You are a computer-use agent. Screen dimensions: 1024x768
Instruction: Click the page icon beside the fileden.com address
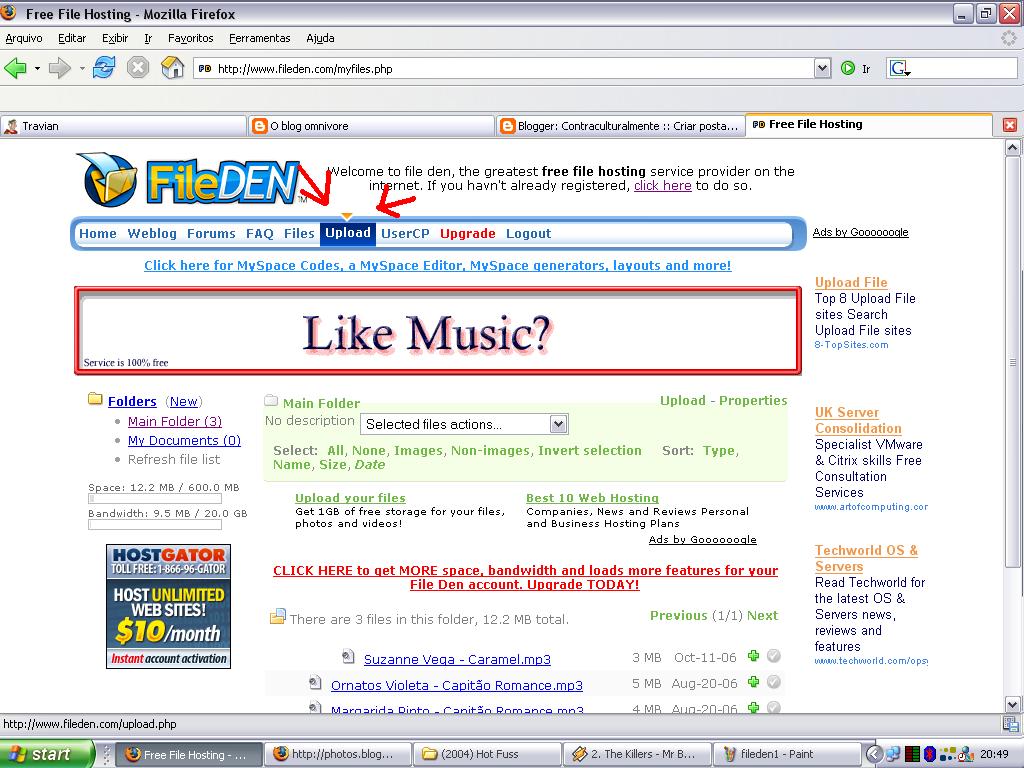tap(205, 68)
